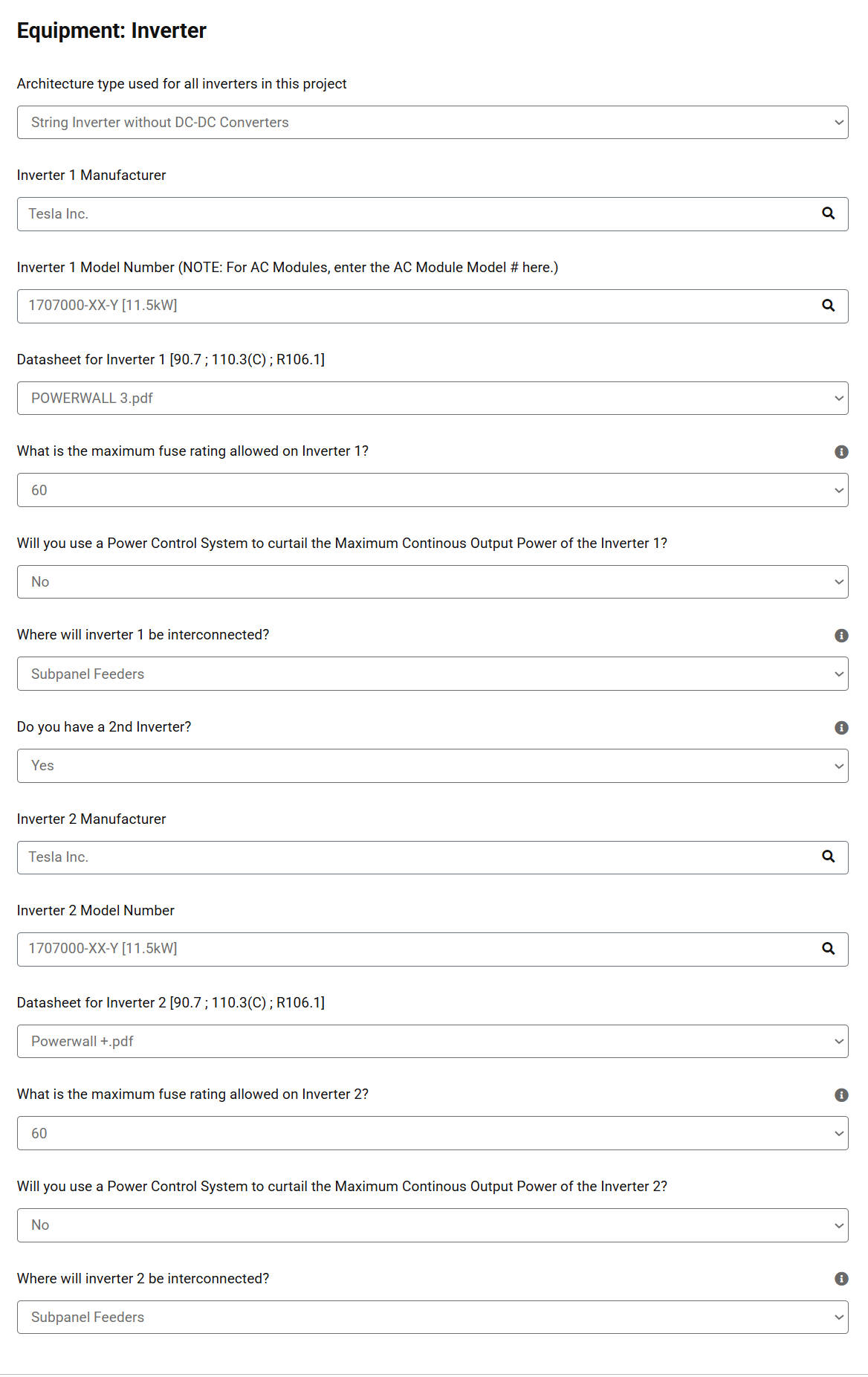
Task: Click Inverter 1 Manufacturer text field
Action: (416, 214)
